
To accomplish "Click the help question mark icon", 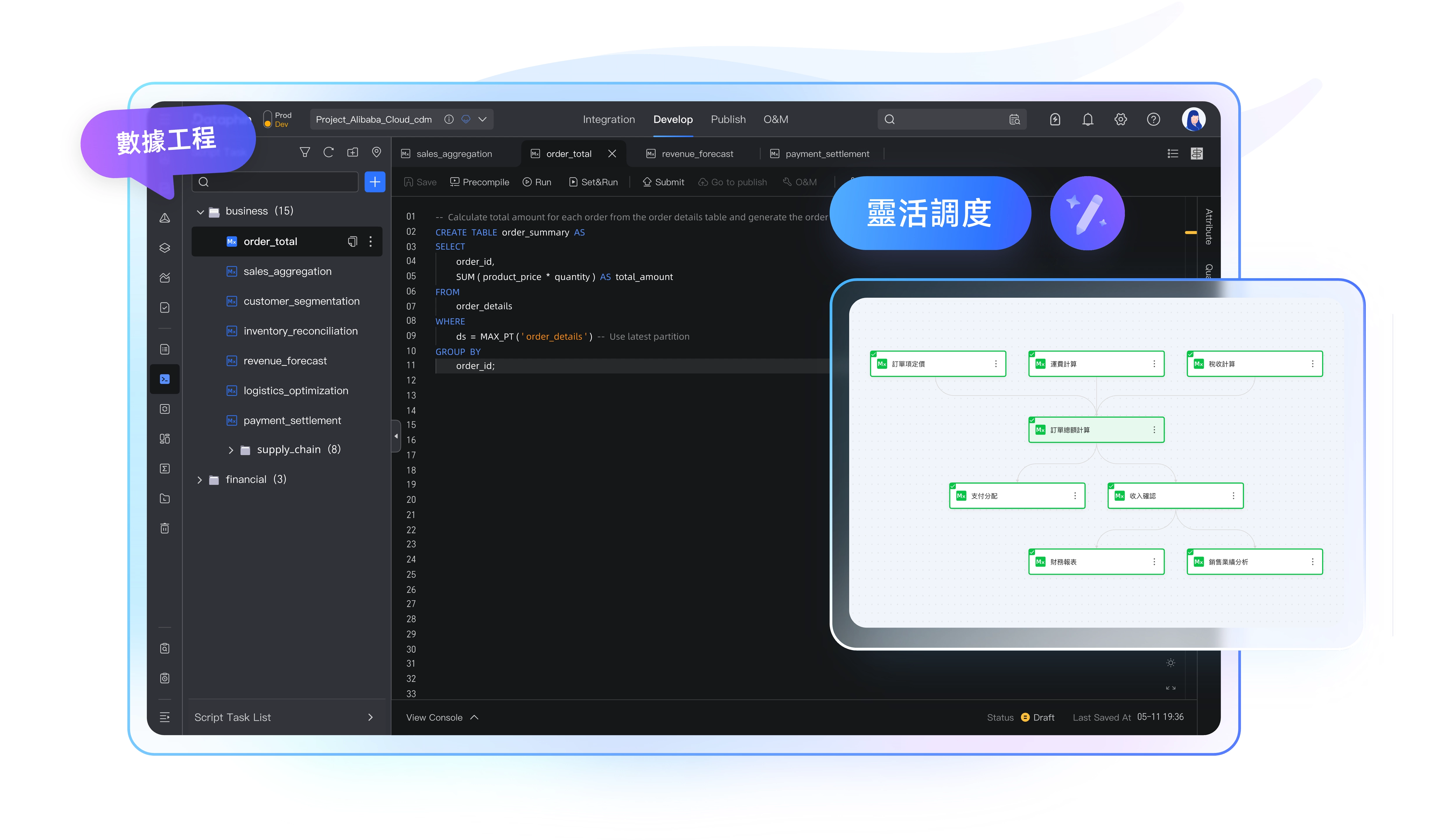I will click(1153, 119).
